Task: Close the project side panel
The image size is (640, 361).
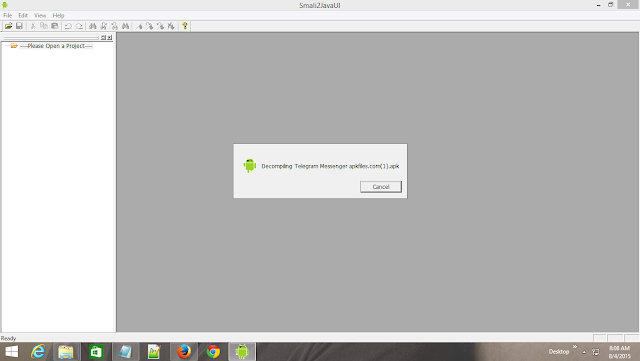Action: tap(109, 38)
